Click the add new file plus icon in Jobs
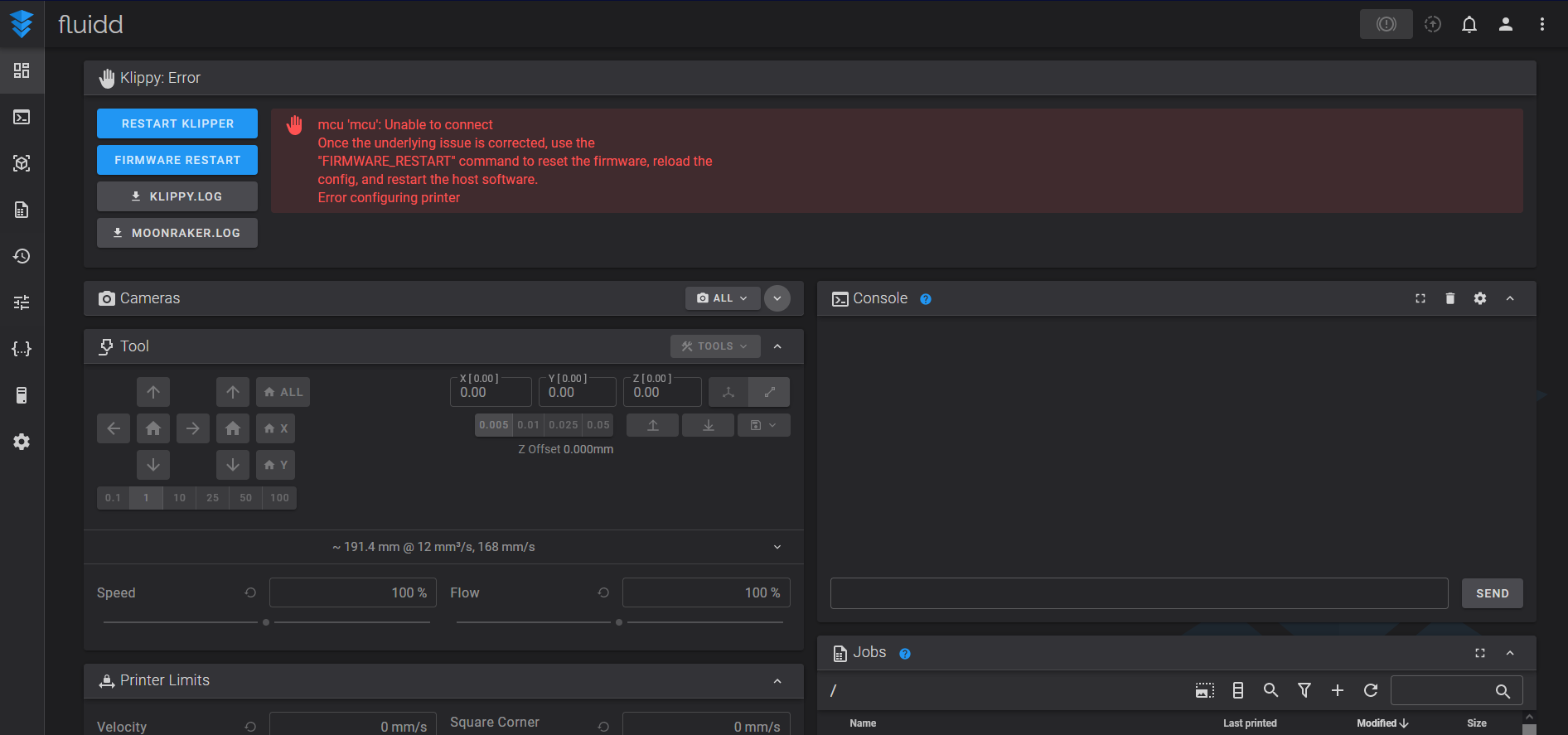Image resolution: width=1568 pixels, height=735 pixels. (x=1337, y=690)
